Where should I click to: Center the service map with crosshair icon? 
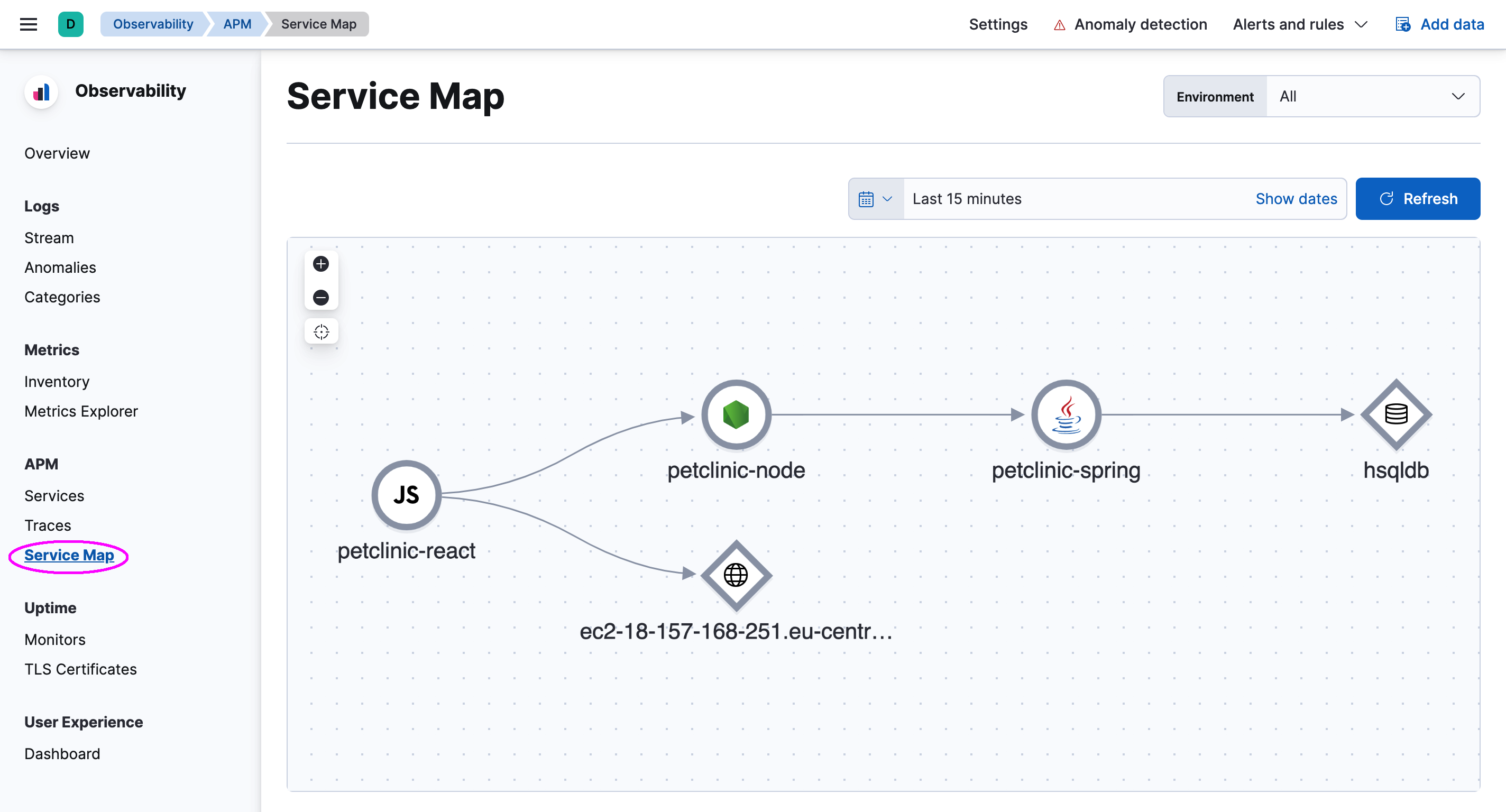(x=321, y=331)
